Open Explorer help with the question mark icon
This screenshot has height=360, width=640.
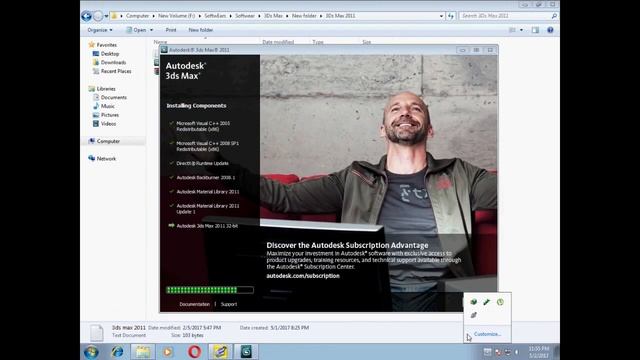(550, 30)
